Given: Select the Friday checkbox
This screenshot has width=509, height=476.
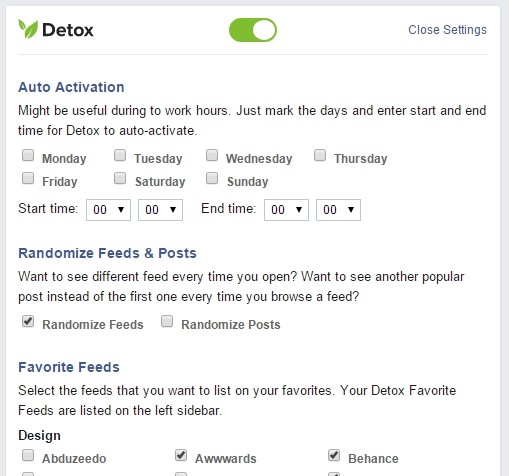Looking at the screenshot, I should point(28,178).
